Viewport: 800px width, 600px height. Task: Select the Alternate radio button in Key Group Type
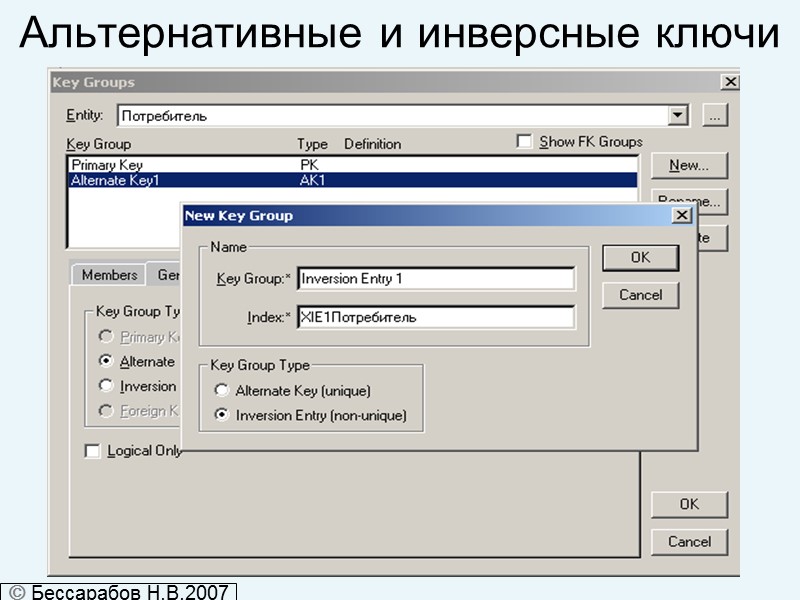click(106, 362)
